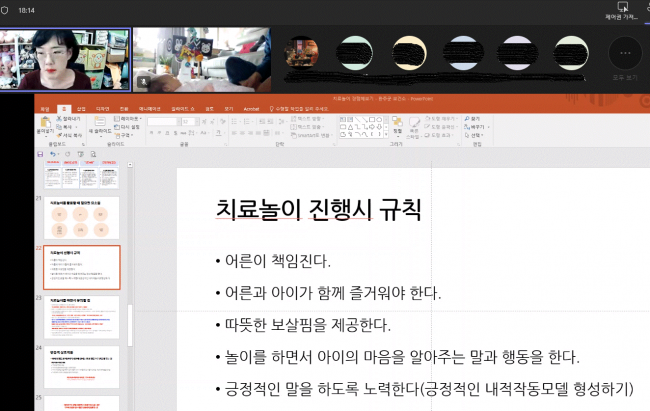Toggle bold formatting in font group
This screenshot has width=650, height=411.
click(151, 133)
